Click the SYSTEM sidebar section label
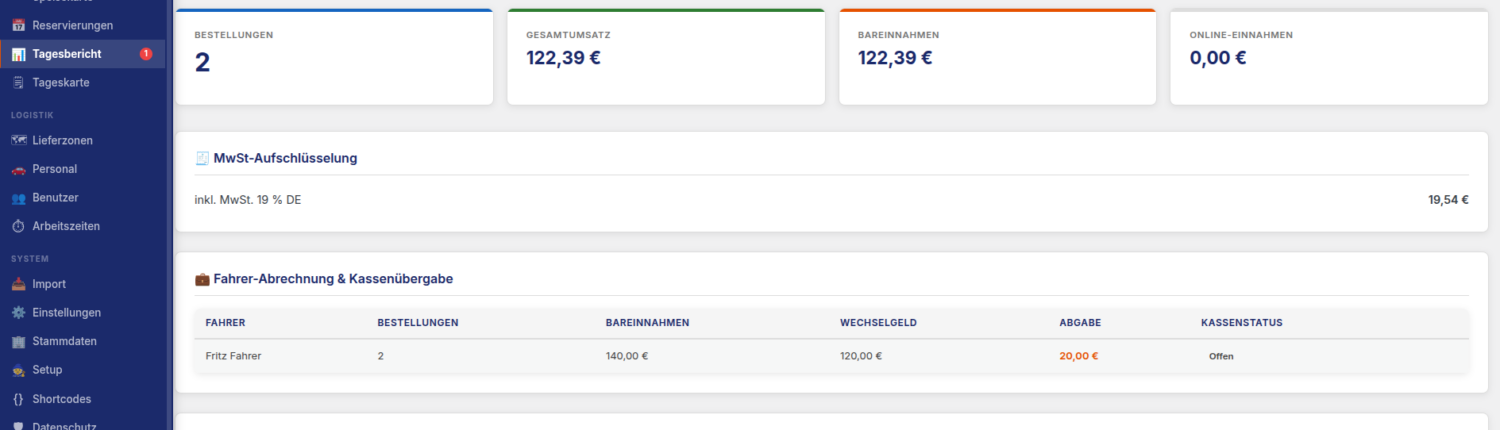 (30, 259)
